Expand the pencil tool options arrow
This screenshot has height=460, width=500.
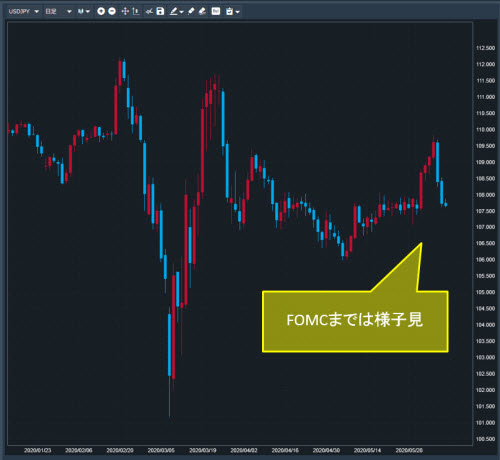(182, 12)
